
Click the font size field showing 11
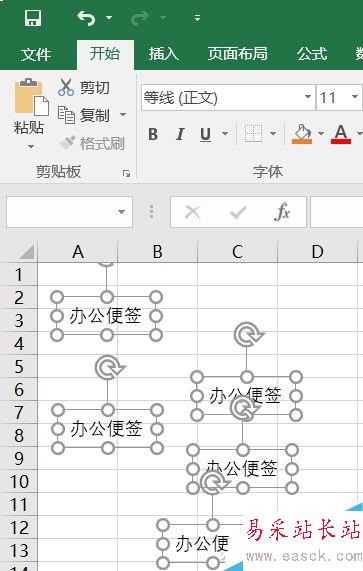tap(333, 98)
